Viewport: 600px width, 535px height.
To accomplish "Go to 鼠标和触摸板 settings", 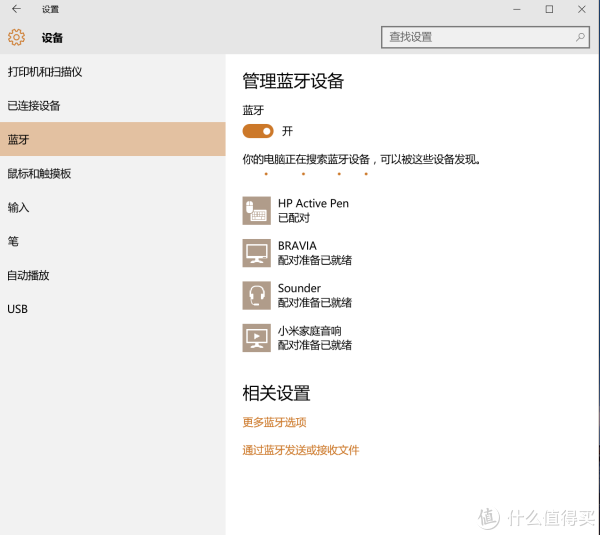I will (113, 173).
